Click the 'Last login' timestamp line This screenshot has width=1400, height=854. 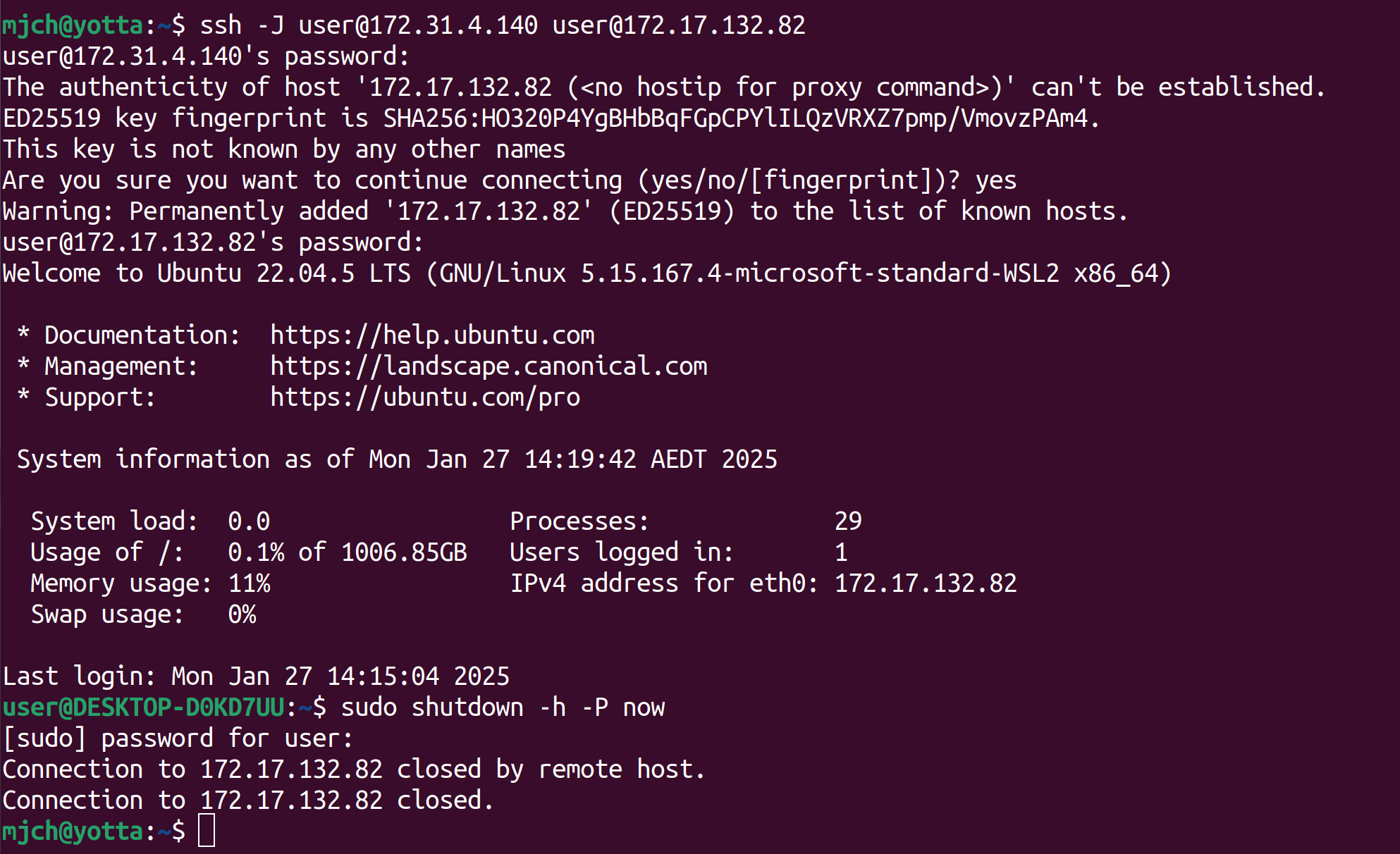256,676
